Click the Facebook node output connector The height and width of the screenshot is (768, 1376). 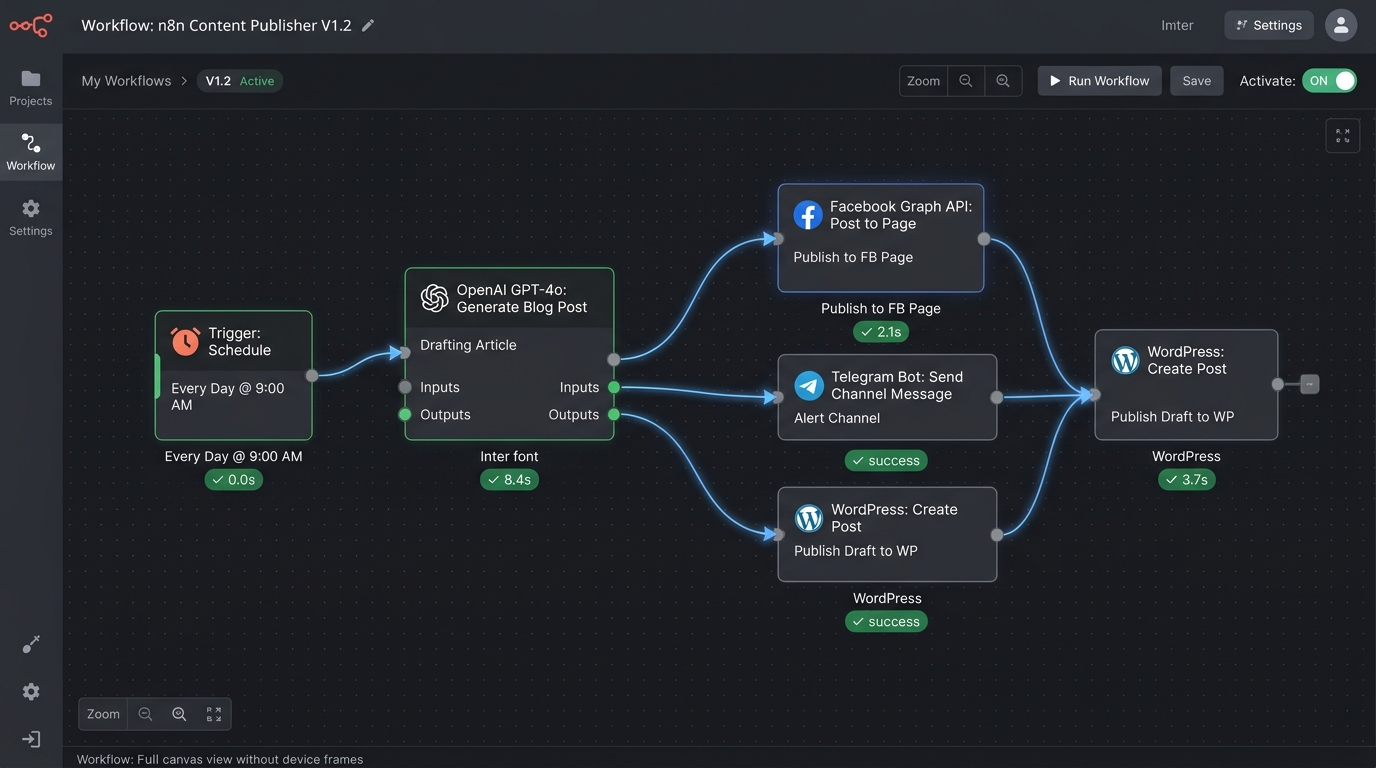984,239
